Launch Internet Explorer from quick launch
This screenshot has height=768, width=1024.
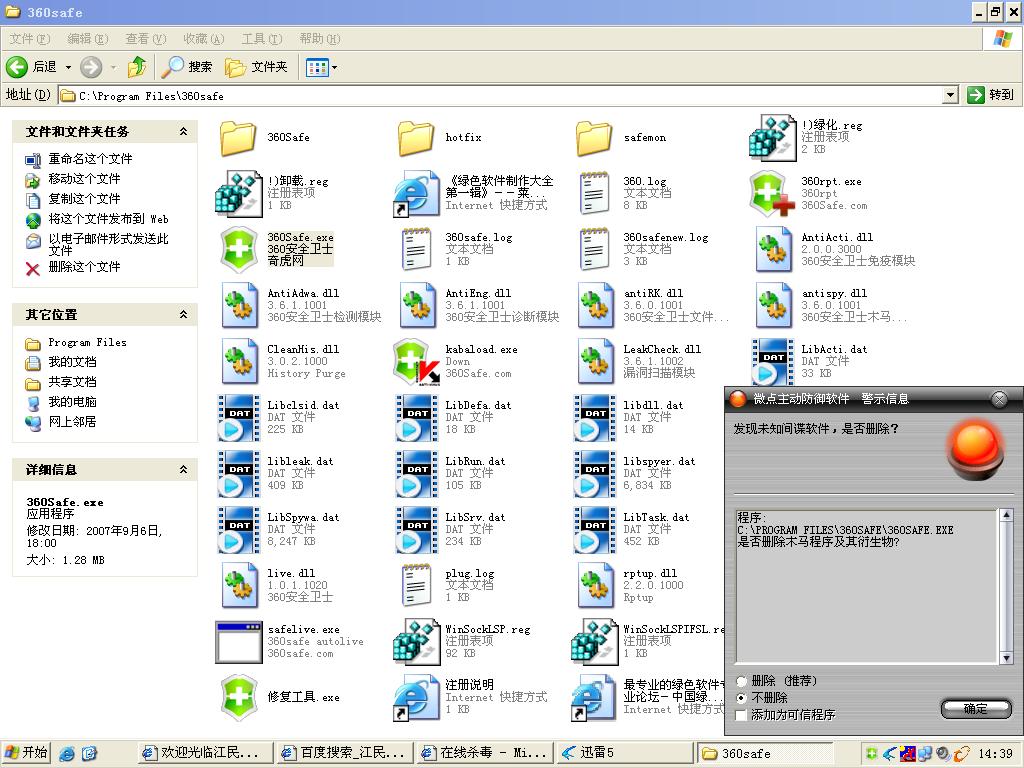coord(67,754)
